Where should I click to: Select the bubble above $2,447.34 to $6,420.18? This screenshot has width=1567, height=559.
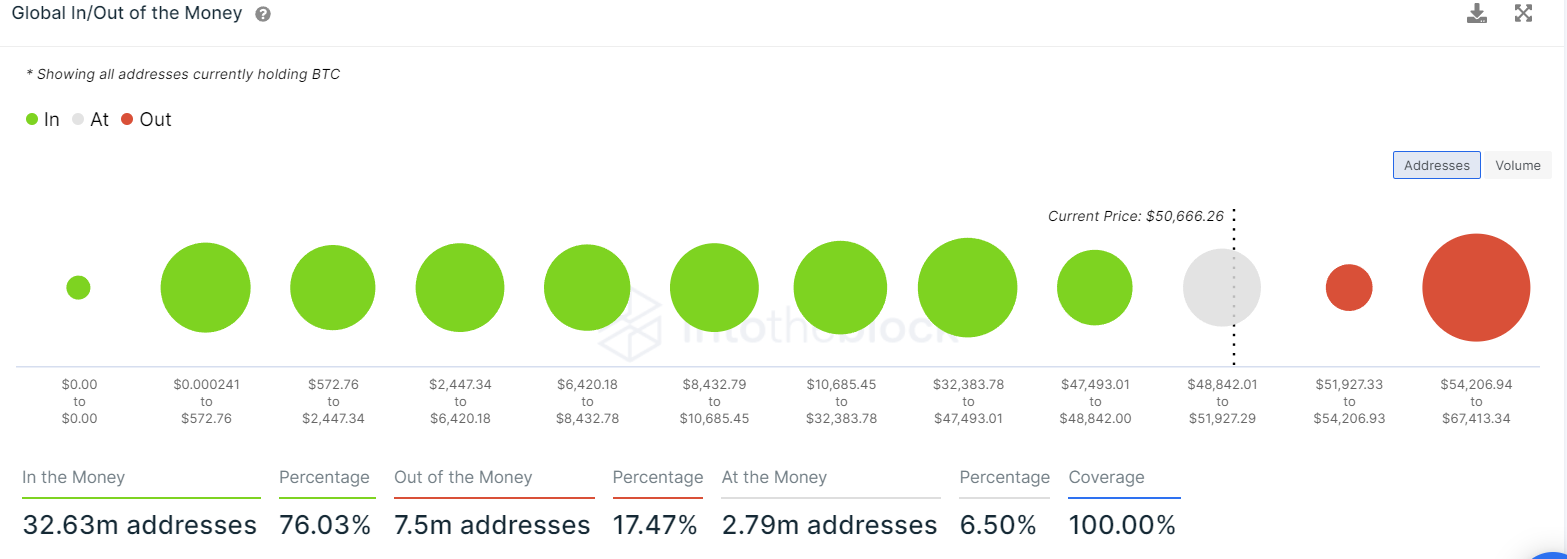click(459, 288)
